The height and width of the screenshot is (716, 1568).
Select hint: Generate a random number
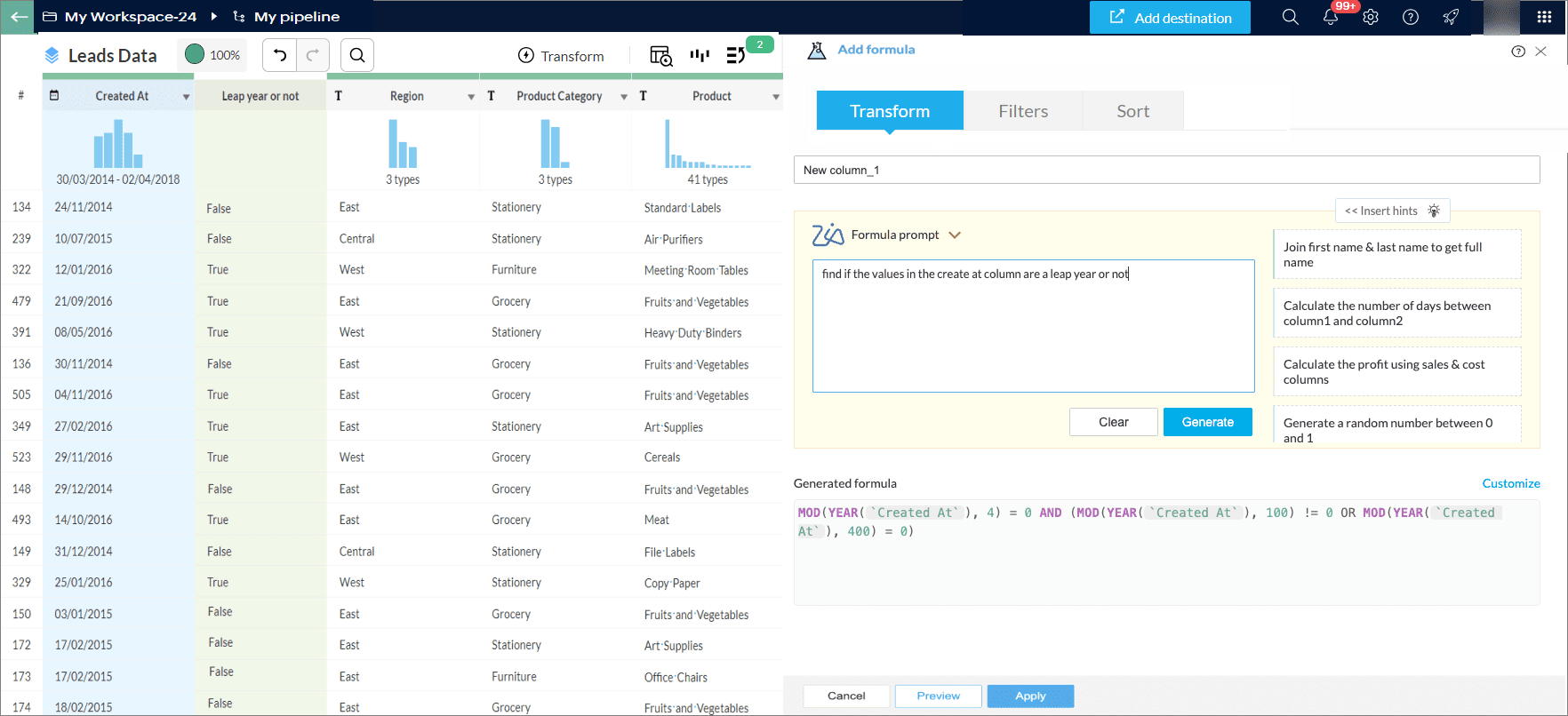coord(1397,426)
